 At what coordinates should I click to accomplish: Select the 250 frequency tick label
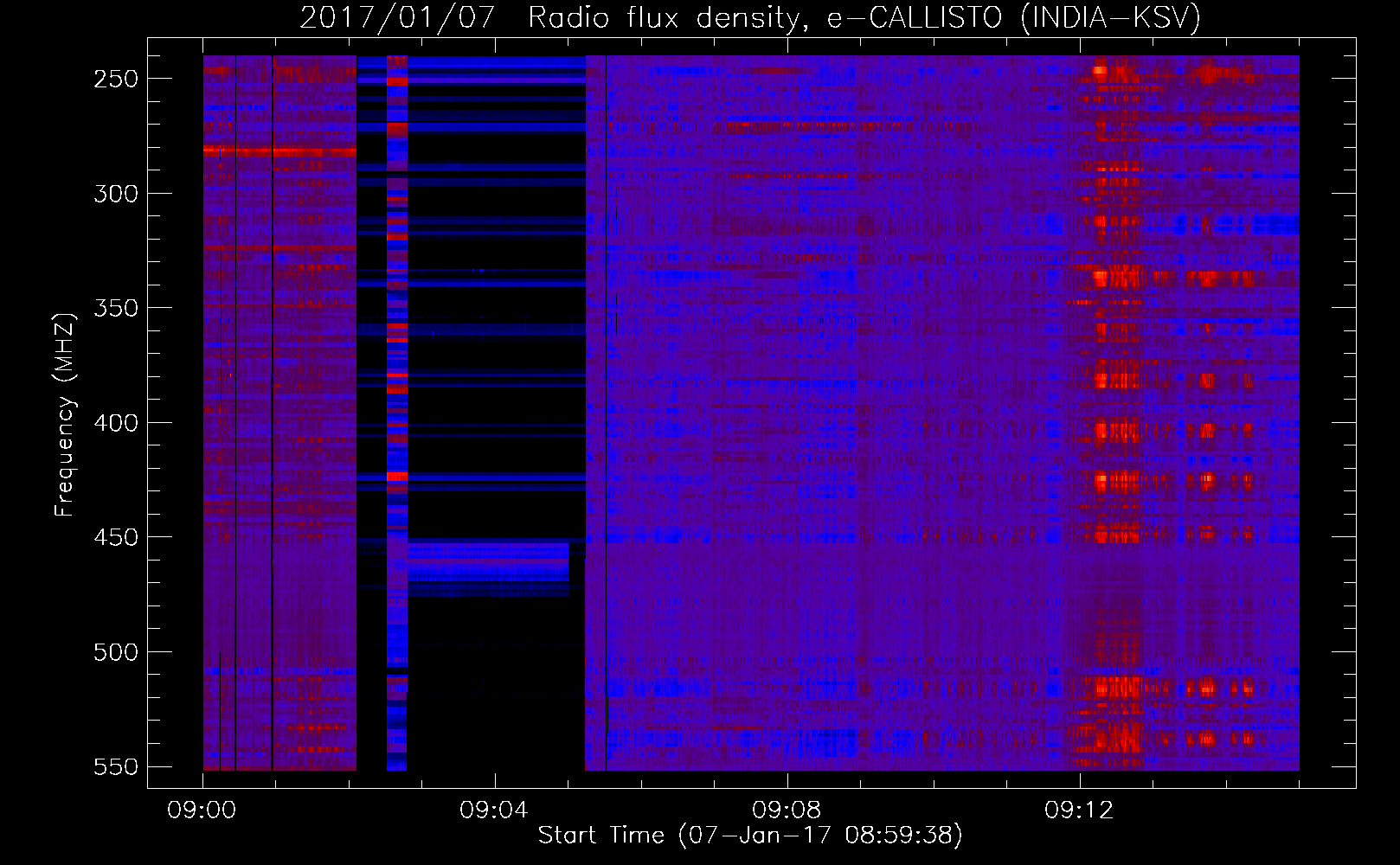(116, 79)
